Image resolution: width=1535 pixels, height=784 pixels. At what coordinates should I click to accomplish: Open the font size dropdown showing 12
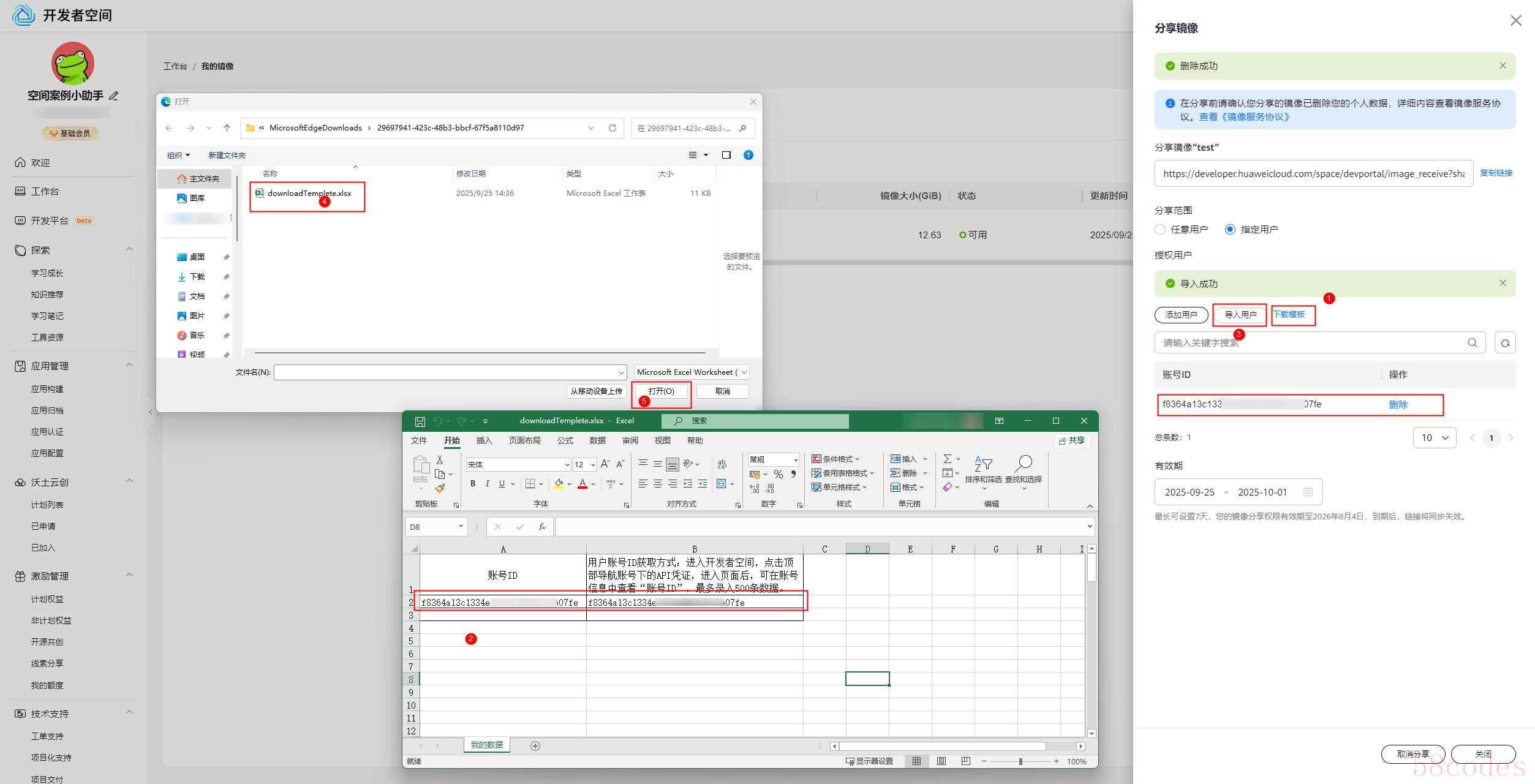click(592, 465)
